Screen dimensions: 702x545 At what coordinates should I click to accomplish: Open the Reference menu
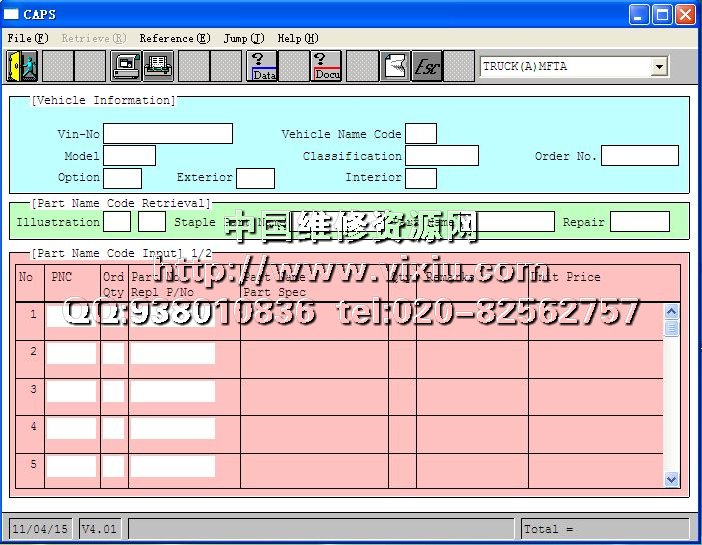click(174, 38)
